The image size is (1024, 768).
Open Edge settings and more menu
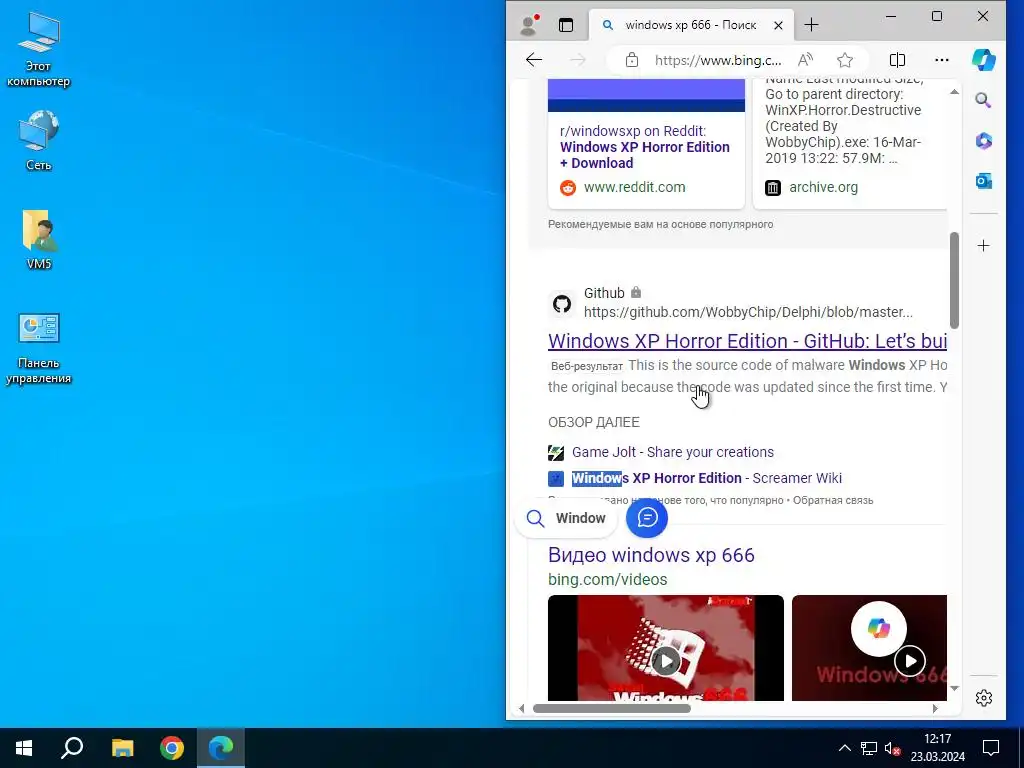[x=942, y=60]
